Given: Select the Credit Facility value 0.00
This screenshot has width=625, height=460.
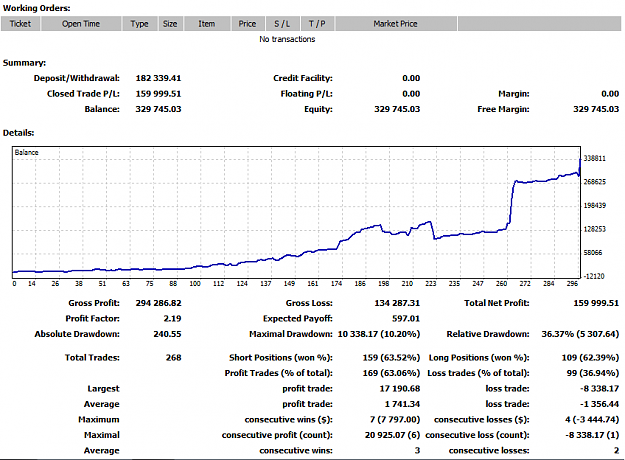Looking at the screenshot, I should pos(411,78).
